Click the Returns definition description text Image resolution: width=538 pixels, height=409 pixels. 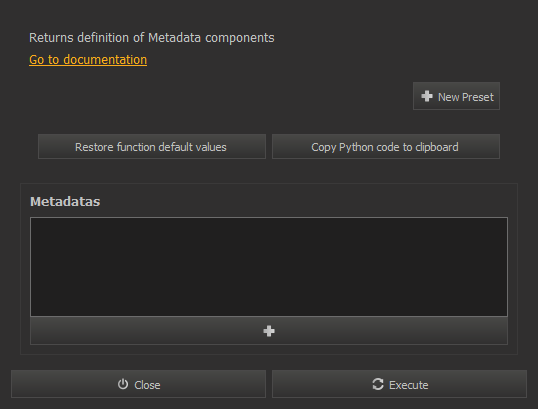coord(152,38)
